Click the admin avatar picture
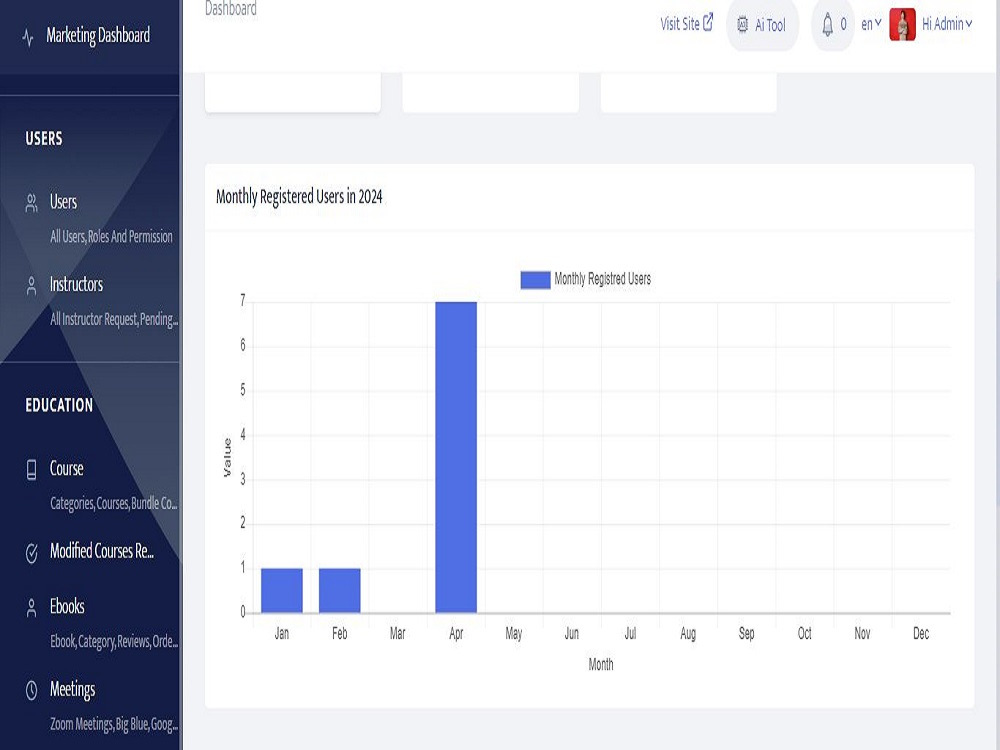1000x750 pixels. 902,24
